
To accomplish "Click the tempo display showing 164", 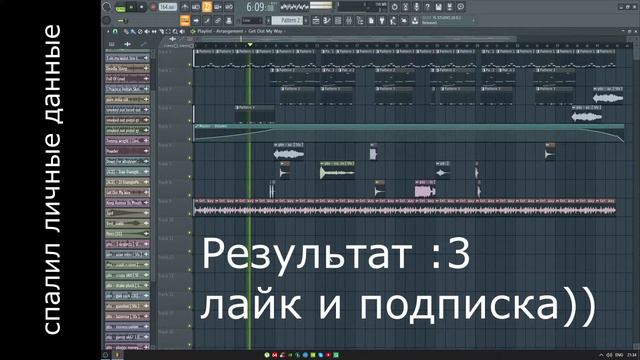I will (168, 7).
